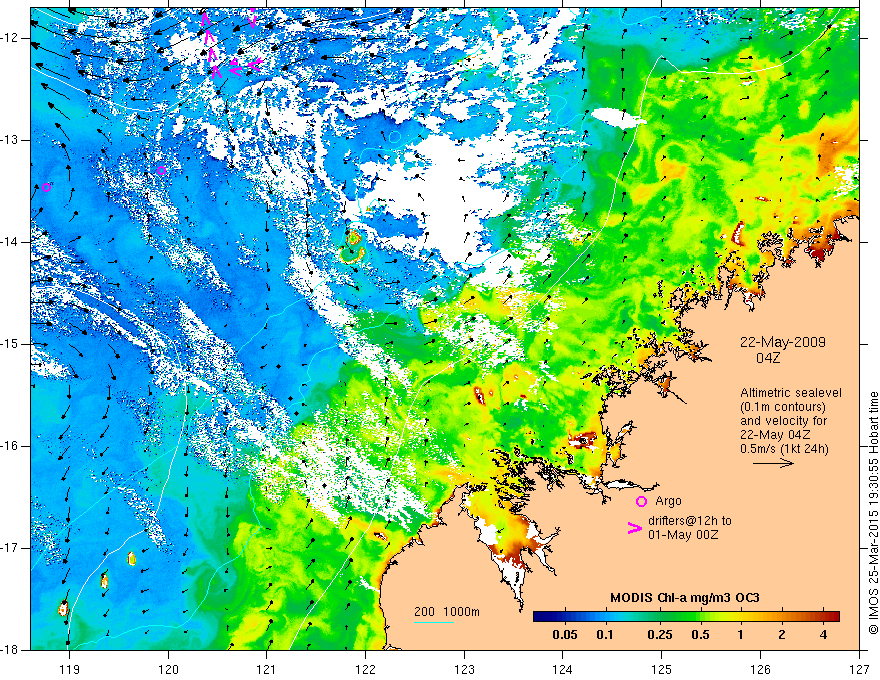Click the magenta drifters legend marker
The image size is (880, 680).
pos(635,527)
